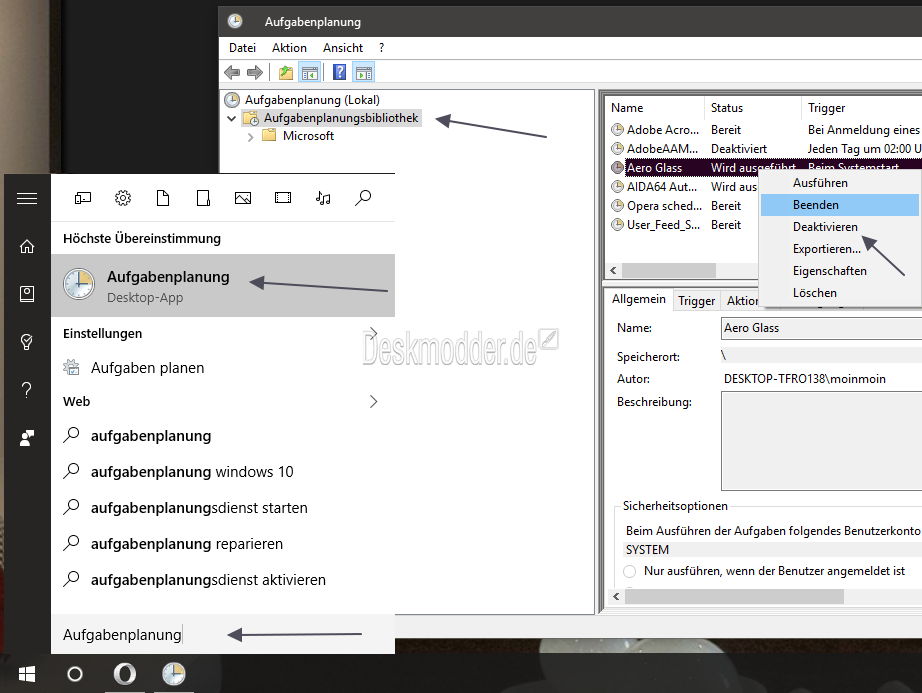Open the Ansicht menu
This screenshot has height=693, width=922.
click(343, 48)
